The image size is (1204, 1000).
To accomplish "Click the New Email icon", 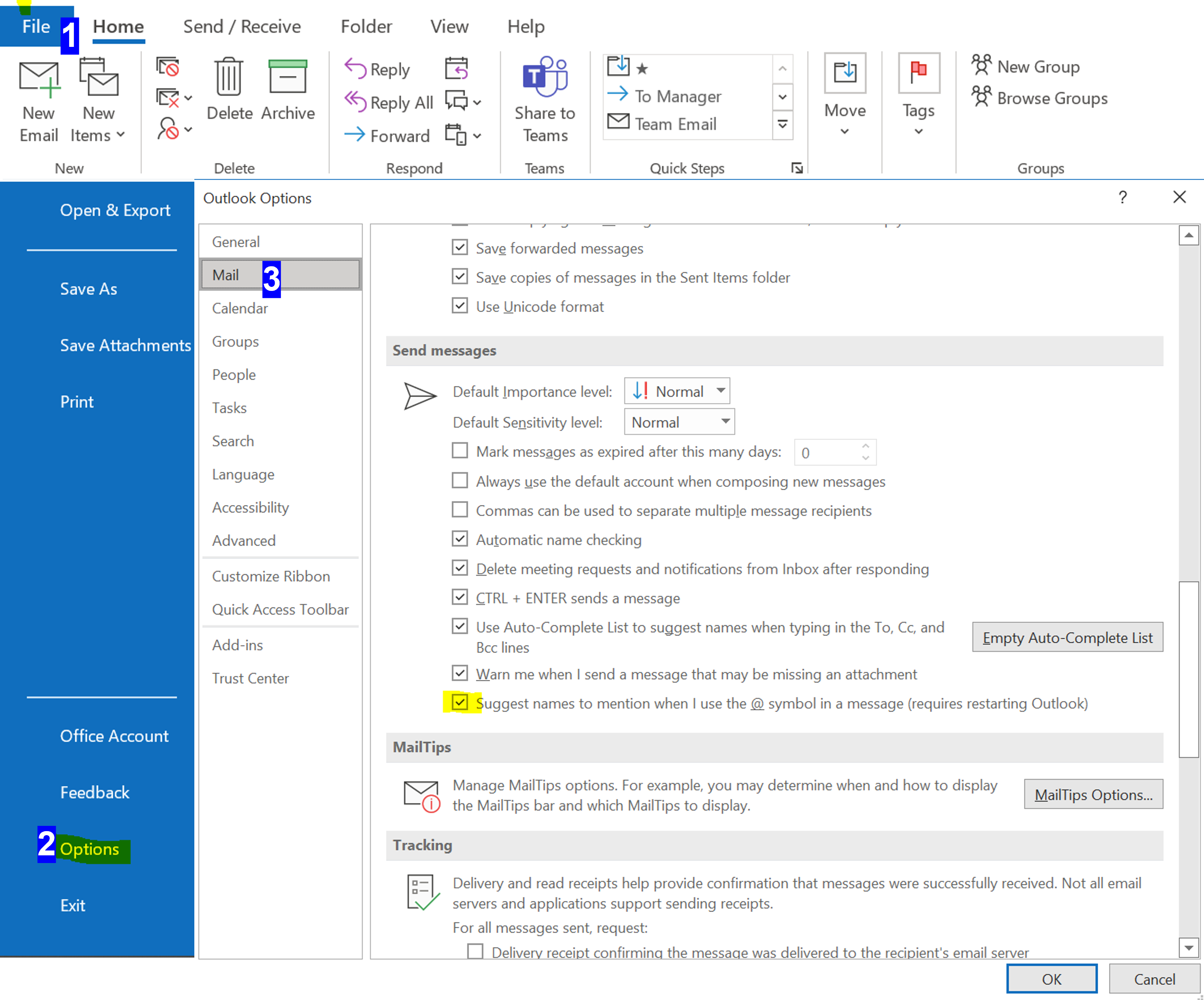I will click(x=38, y=78).
